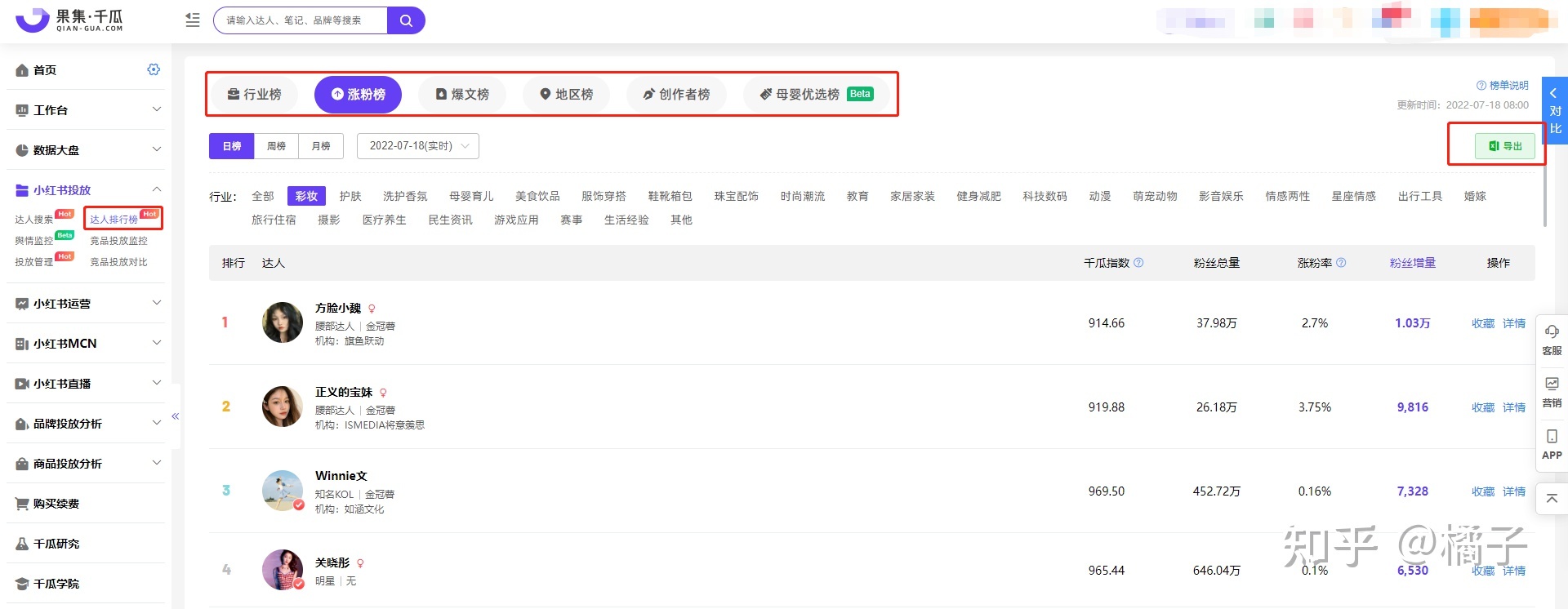The height and width of the screenshot is (609, 1568).
Task: Open 千瓜研究 in sidebar
Action: [x=56, y=544]
